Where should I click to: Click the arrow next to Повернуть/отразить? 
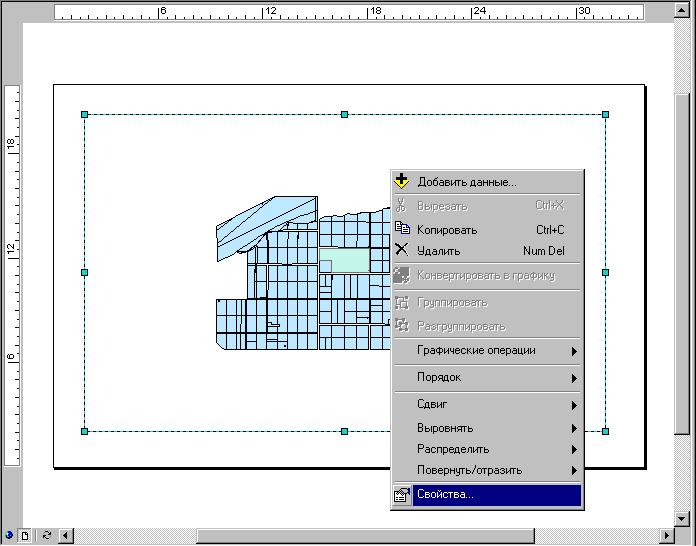point(574,471)
